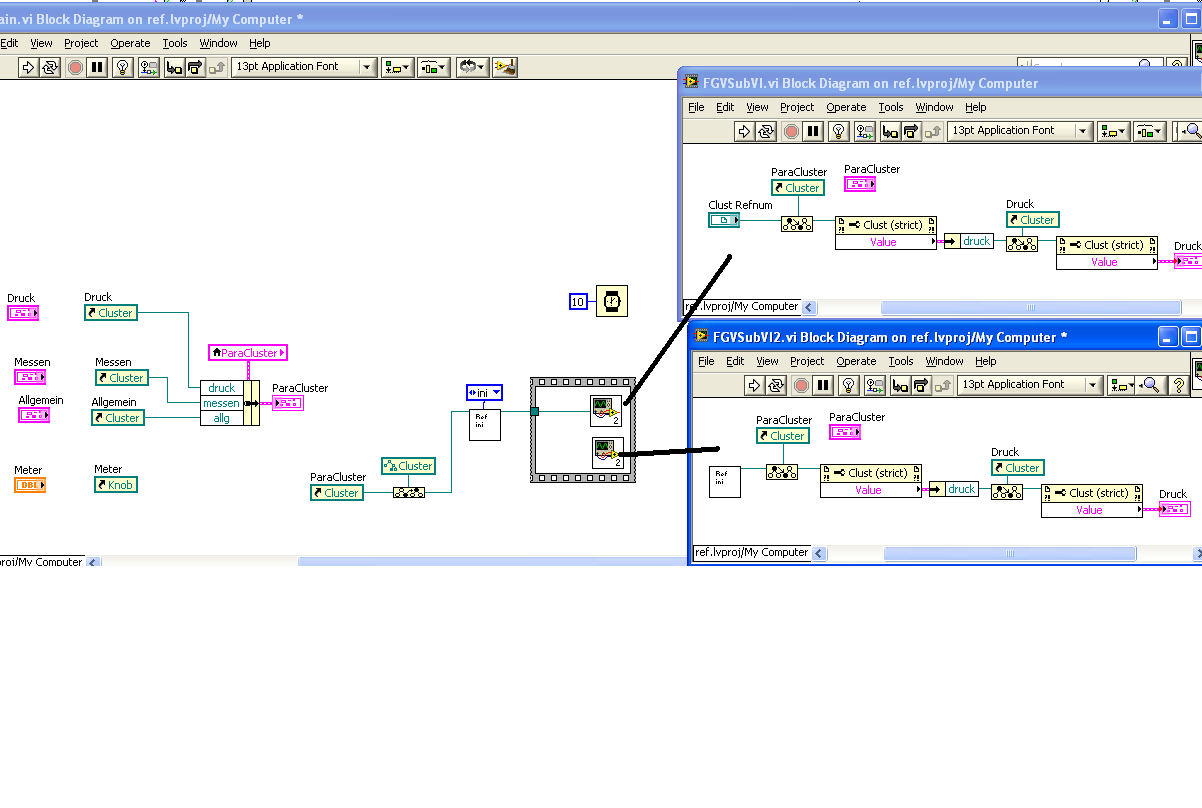Open the Tools menu in main window
1202x808 pixels.
point(175,43)
